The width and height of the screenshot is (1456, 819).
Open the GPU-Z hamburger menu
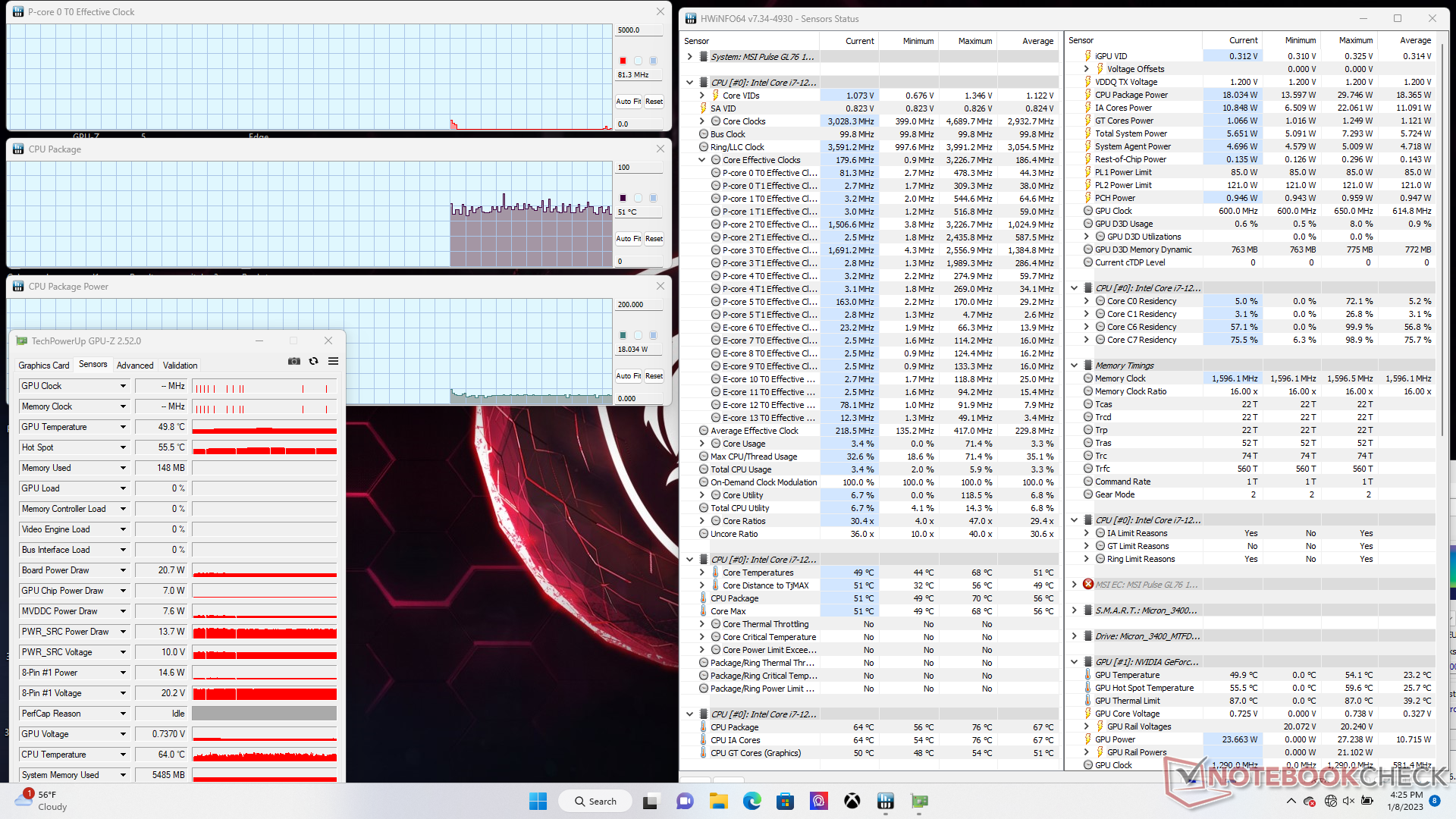[x=333, y=362]
